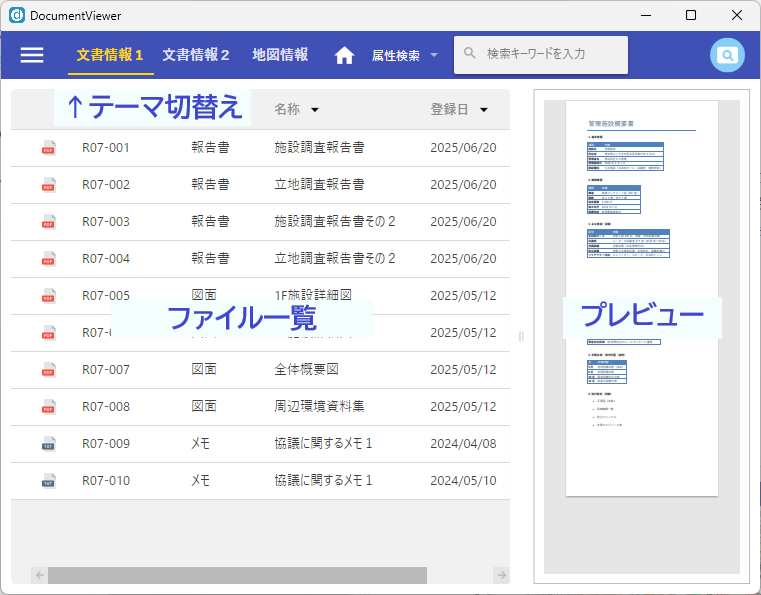
Task: Select document ID R07-008
Action: click(x=106, y=407)
